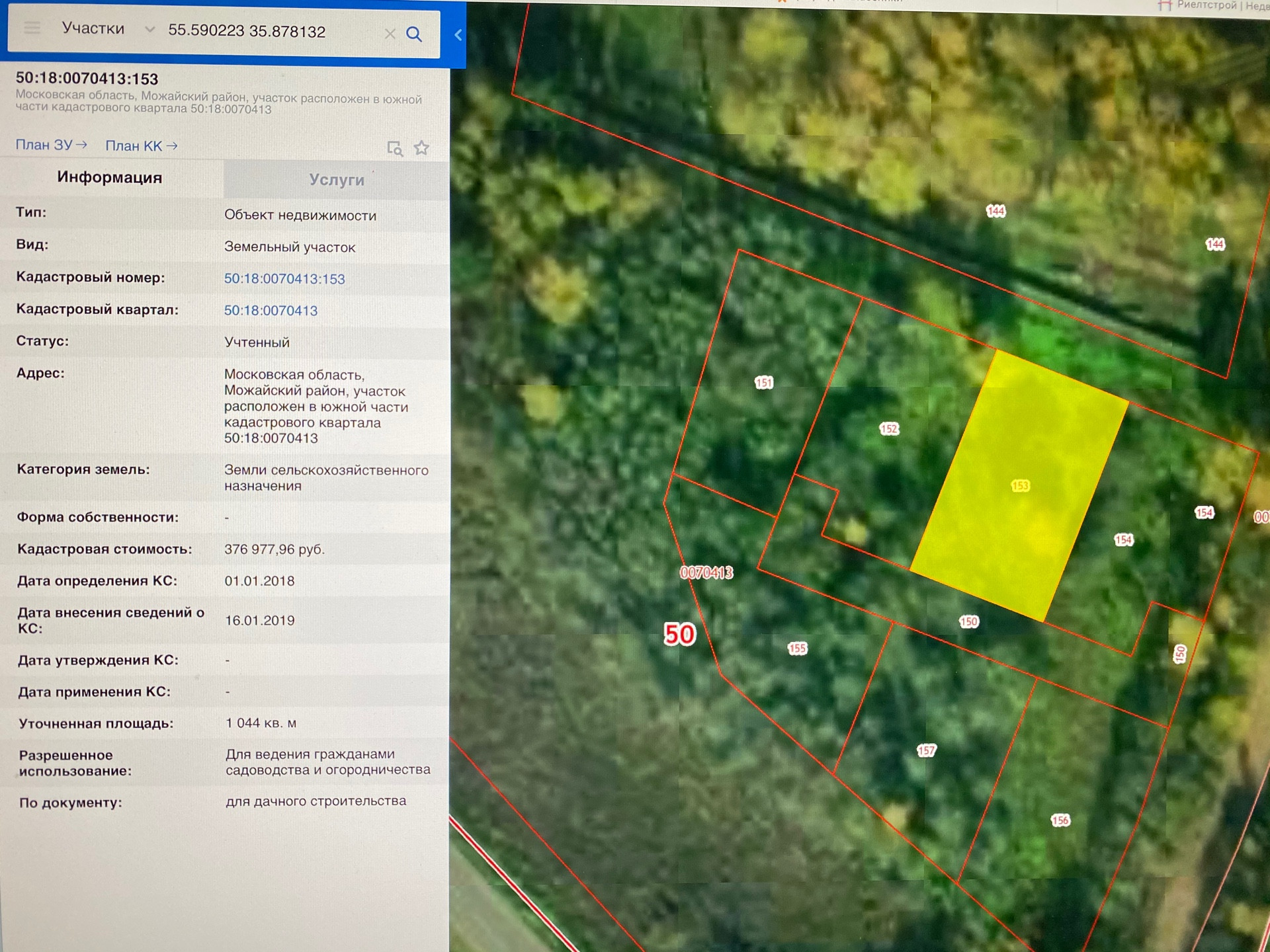This screenshot has height=952, width=1270.
Task: Open the План ЗУ link
Action: coord(51,145)
